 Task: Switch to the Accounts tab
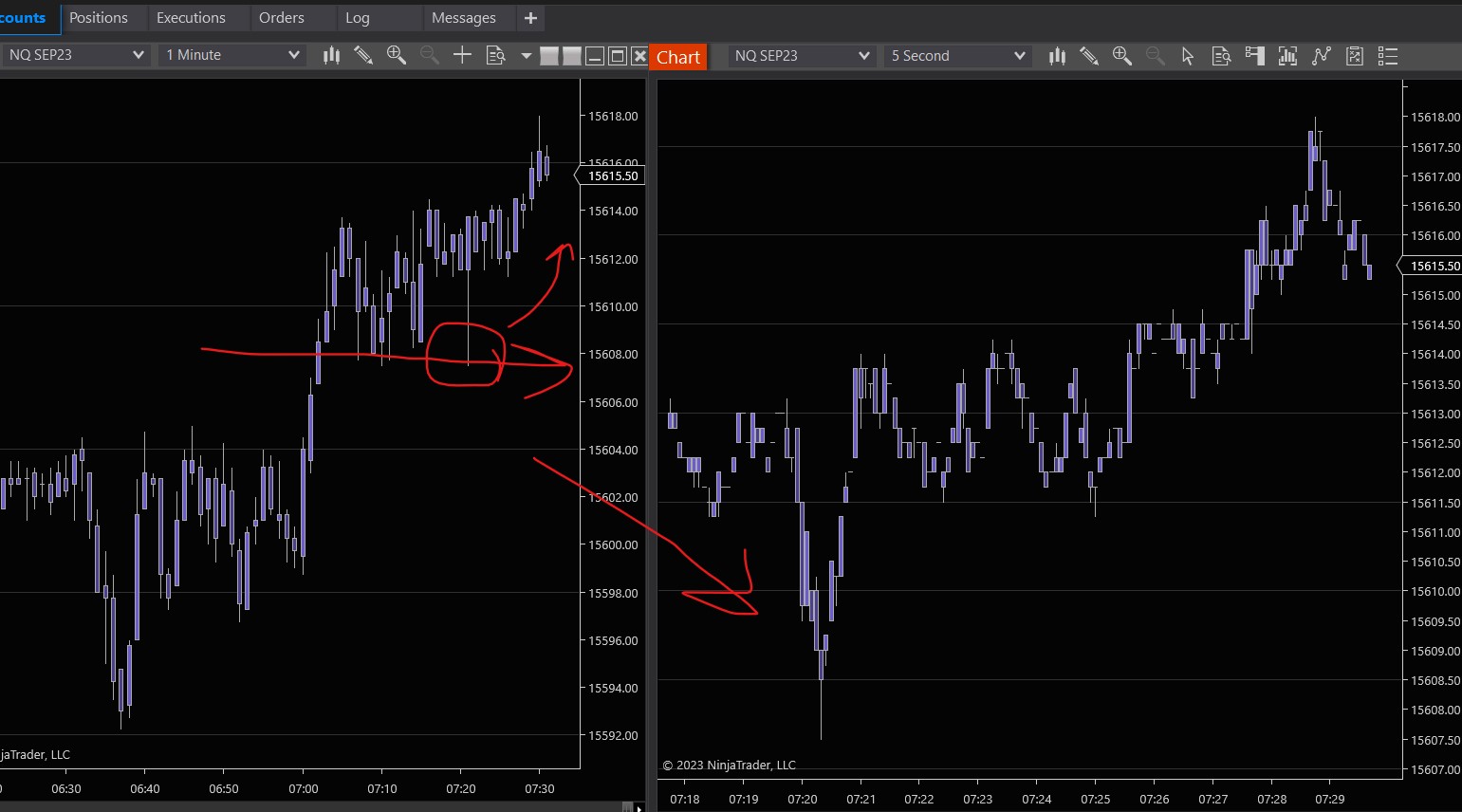tap(28, 18)
